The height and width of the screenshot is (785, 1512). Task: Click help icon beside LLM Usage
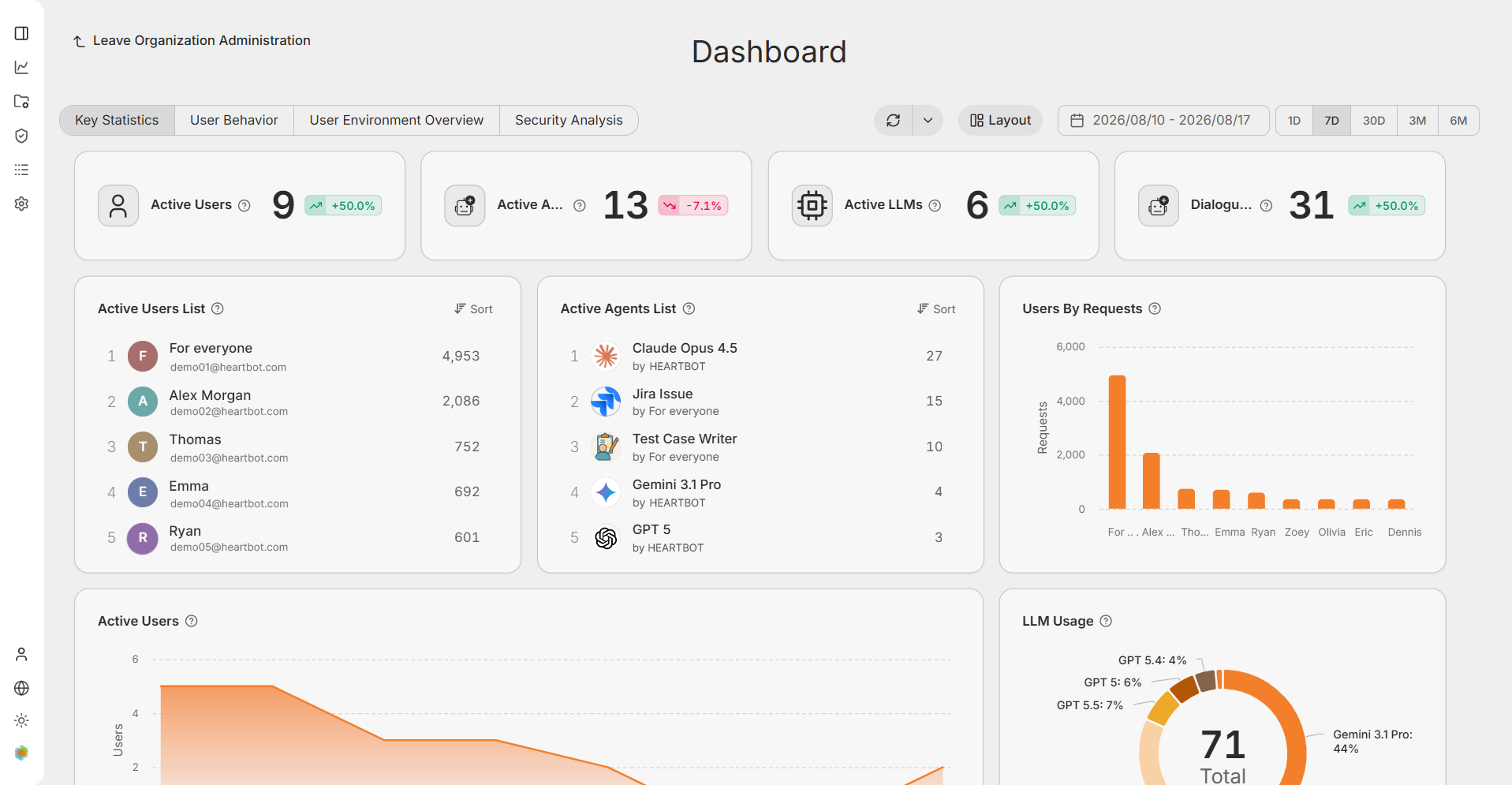[1106, 621]
